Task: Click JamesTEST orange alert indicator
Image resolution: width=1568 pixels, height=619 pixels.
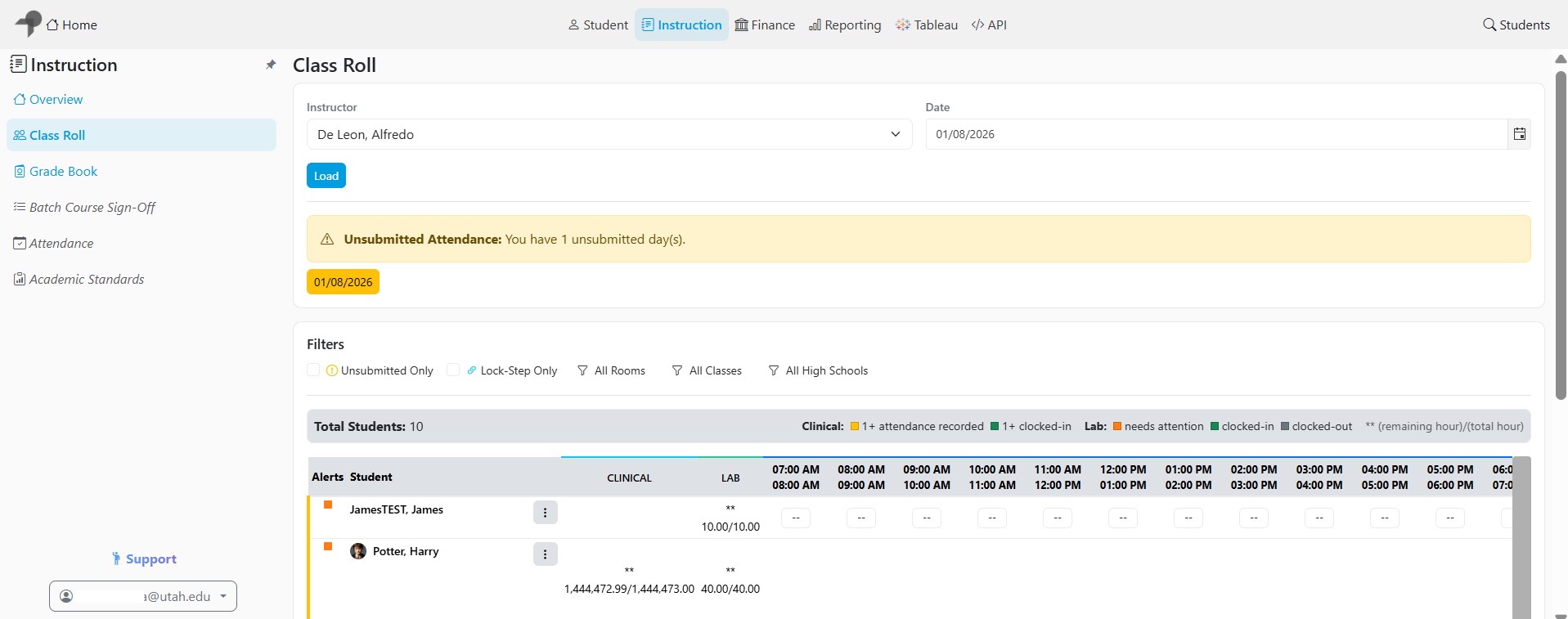Action: tap(328, 505)
